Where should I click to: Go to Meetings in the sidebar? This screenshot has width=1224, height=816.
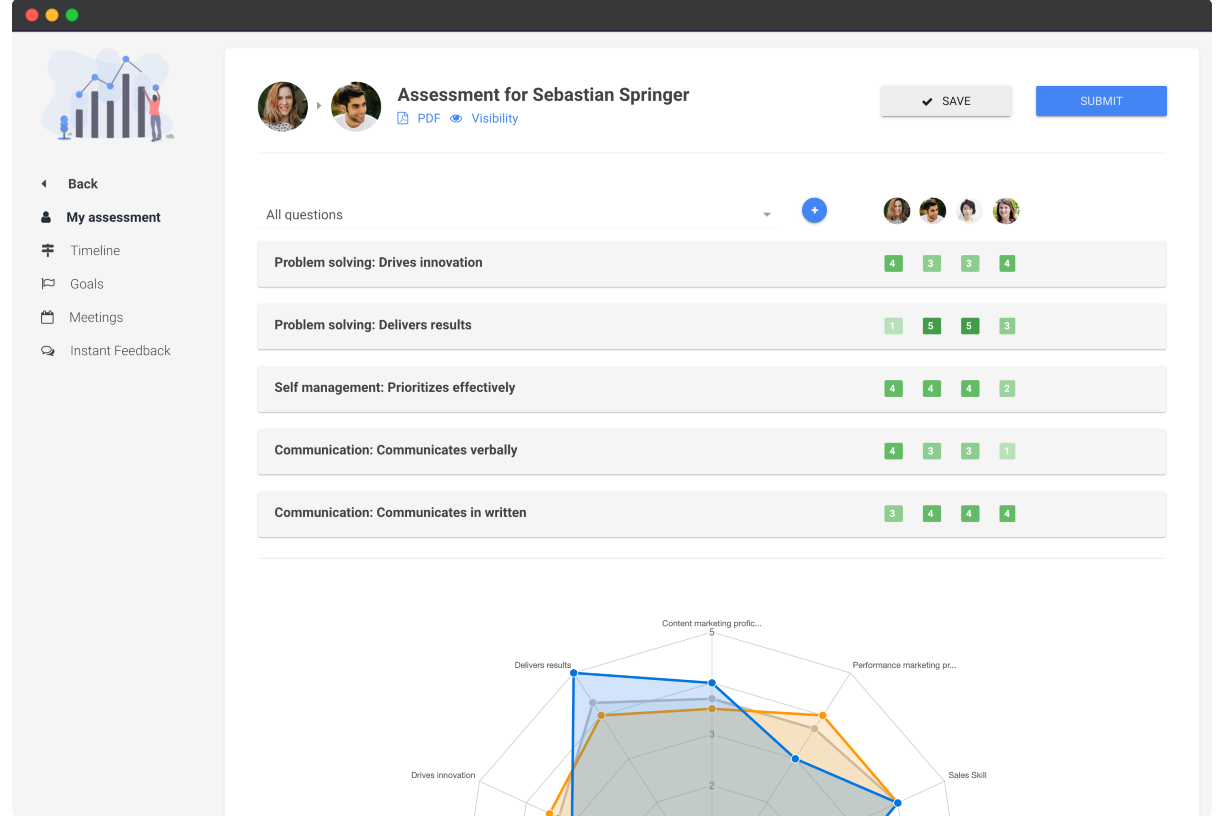pyautogui.click(x=96, y=317)
